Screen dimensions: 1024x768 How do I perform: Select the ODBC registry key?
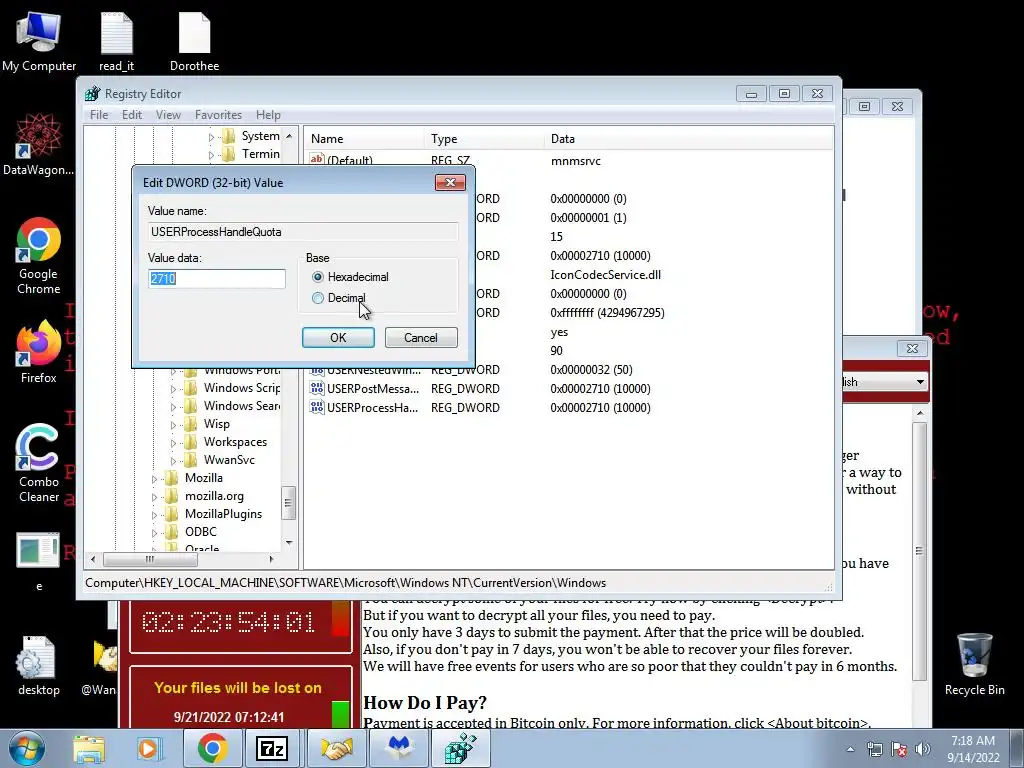tap(200, 532)
